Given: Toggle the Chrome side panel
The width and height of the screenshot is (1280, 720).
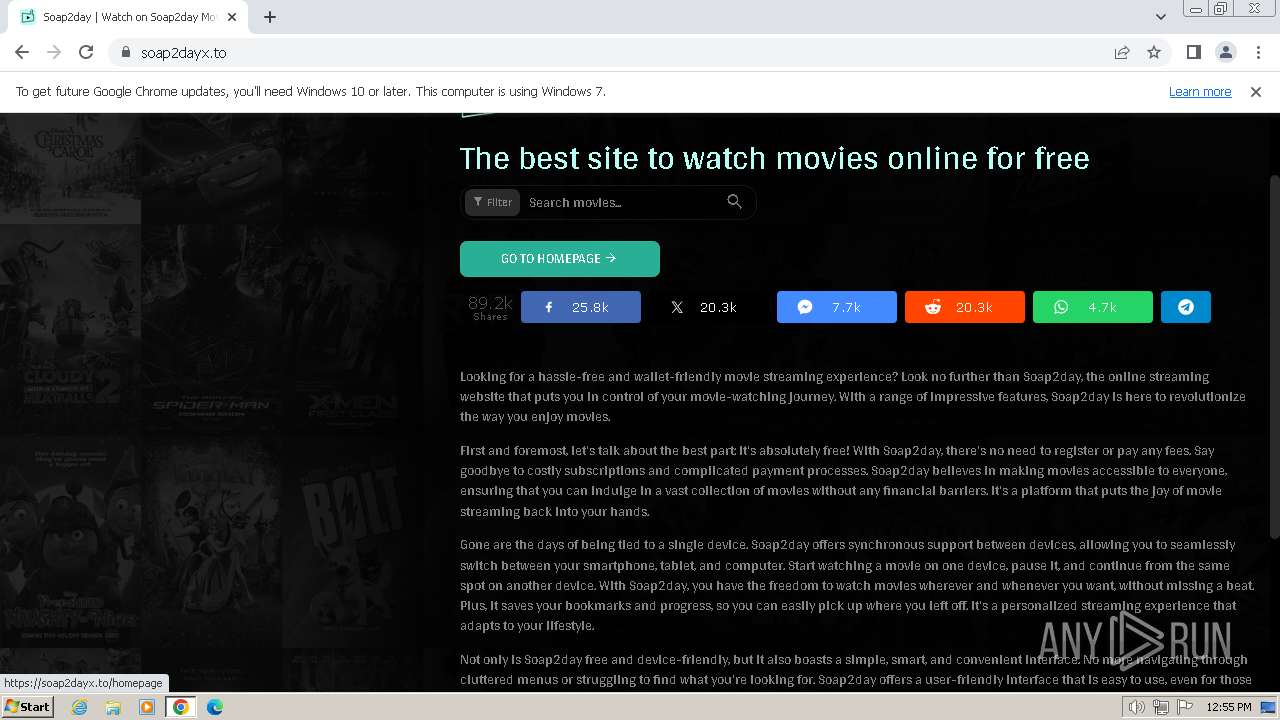Looking at the screenshot, I should pos(1193,52).
